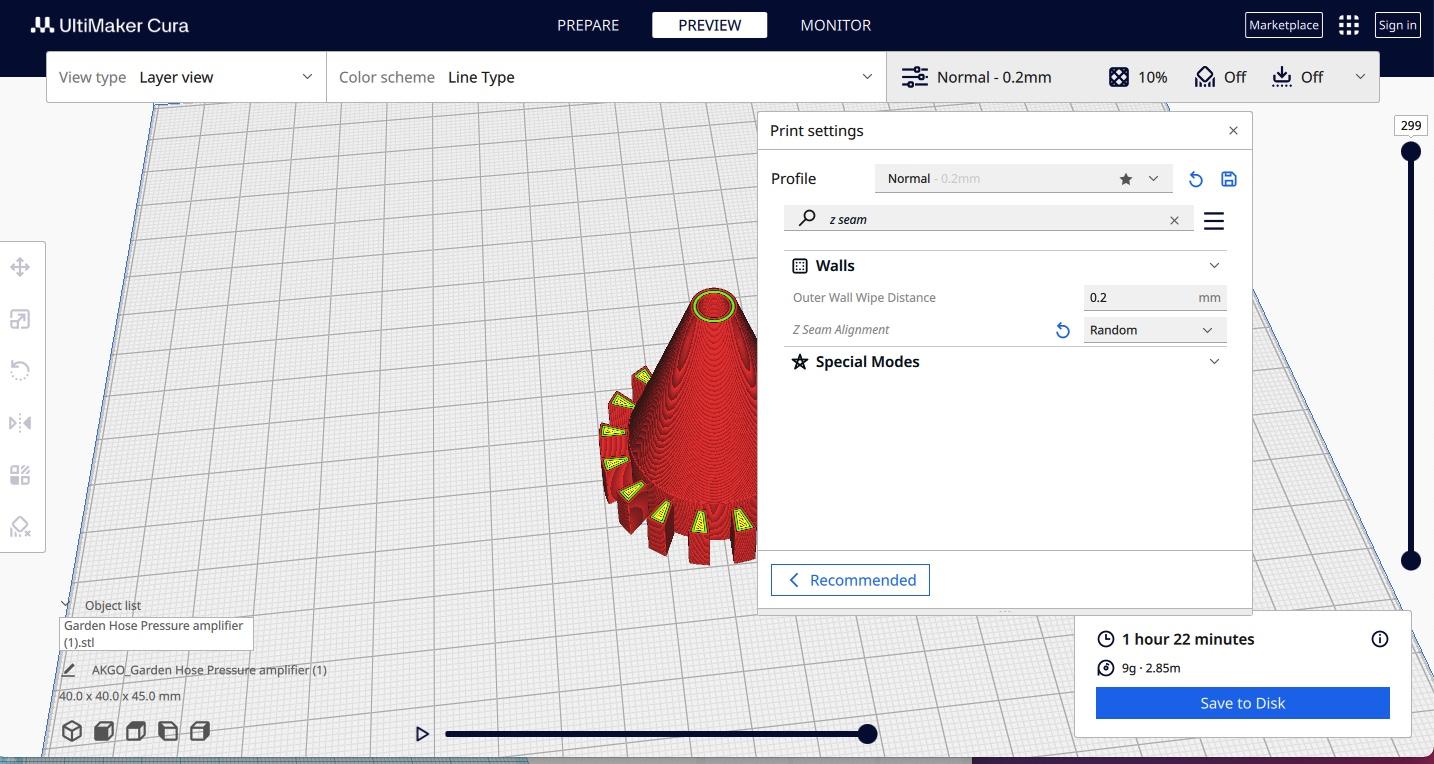Click the support Off icon

[x=1205, y=77]
